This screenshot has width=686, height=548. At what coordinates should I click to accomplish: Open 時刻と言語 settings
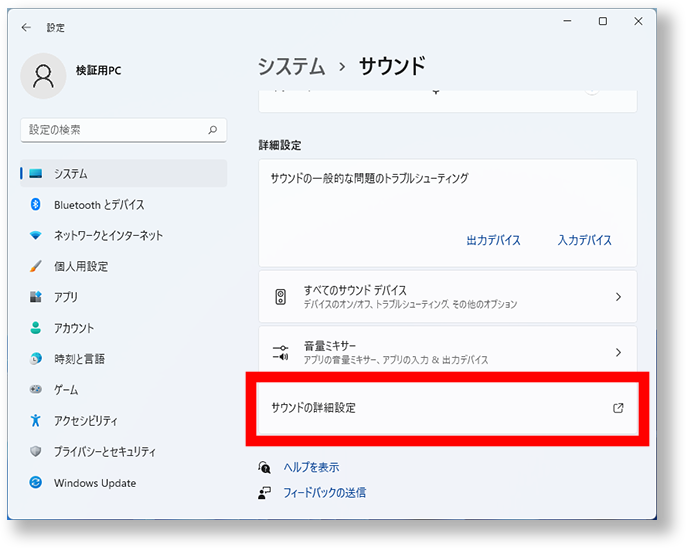pos(124,359)
